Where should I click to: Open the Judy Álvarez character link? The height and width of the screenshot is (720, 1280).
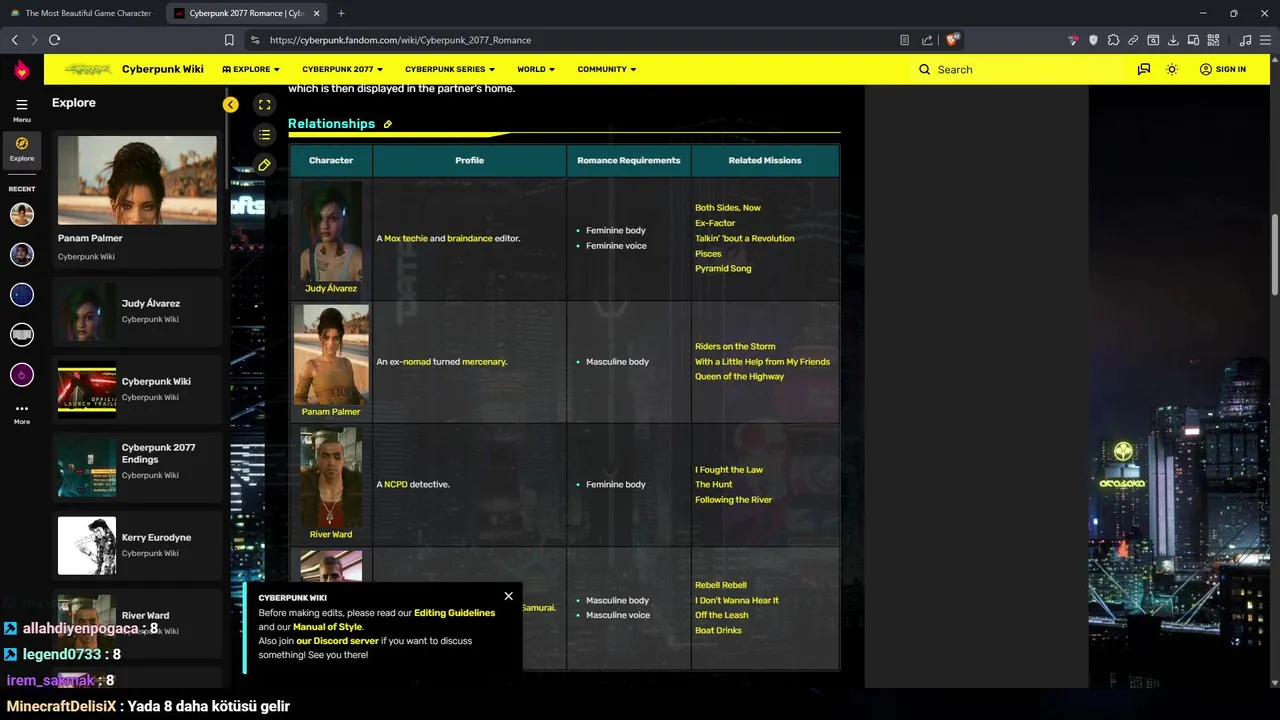point(331,288)
